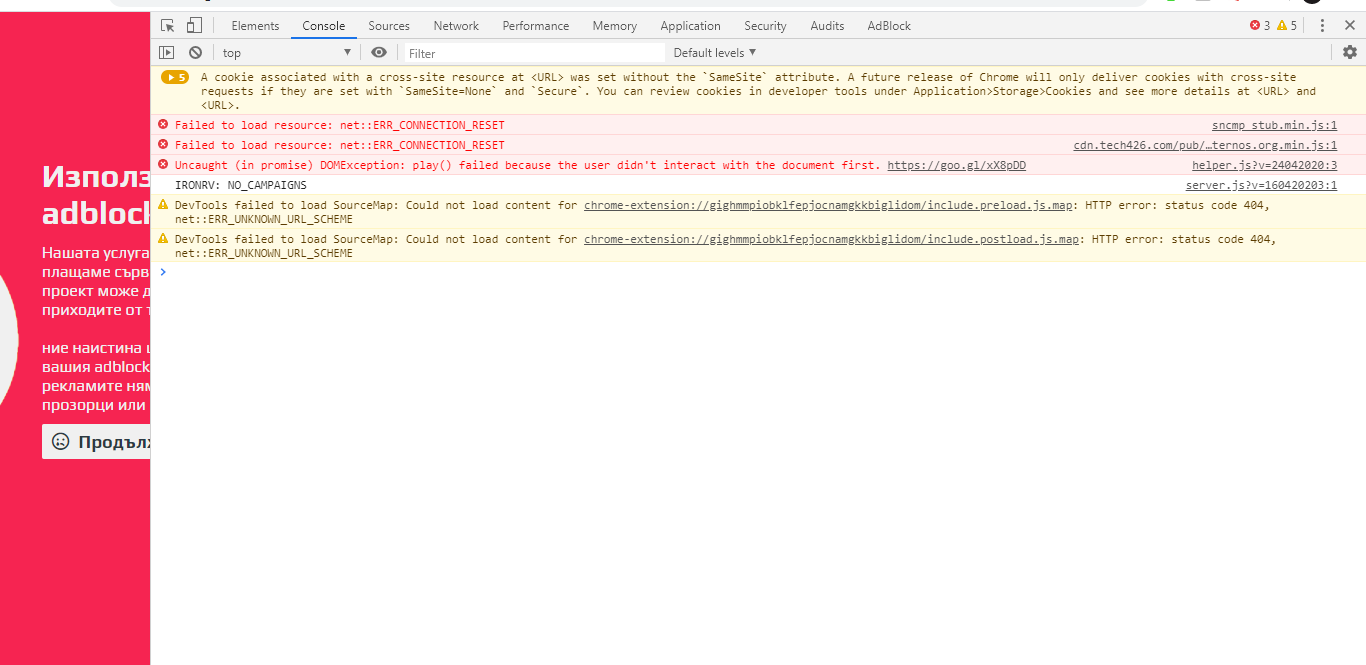This screenshot has height=665, width=1366.
Task: Switch to the Network tab
Action: (x=456, y=26)
